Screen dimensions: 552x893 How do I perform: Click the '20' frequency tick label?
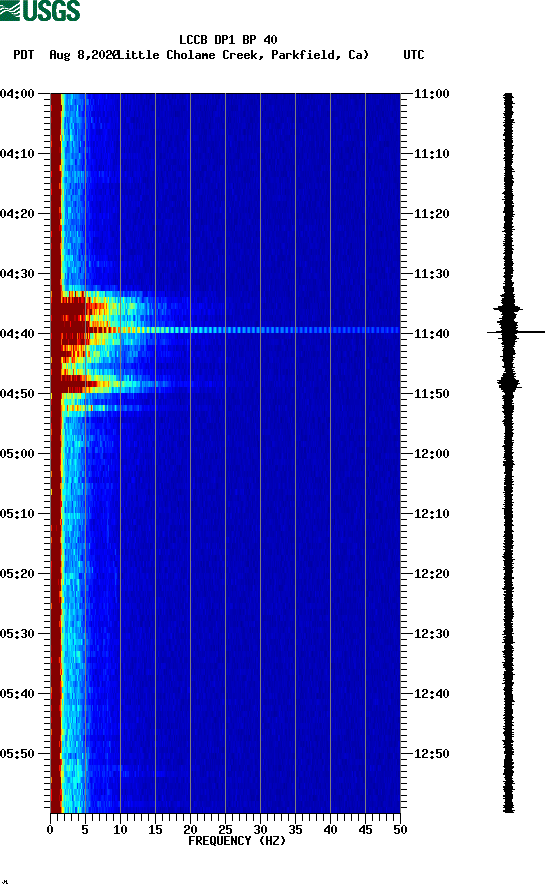click(190, 830)
